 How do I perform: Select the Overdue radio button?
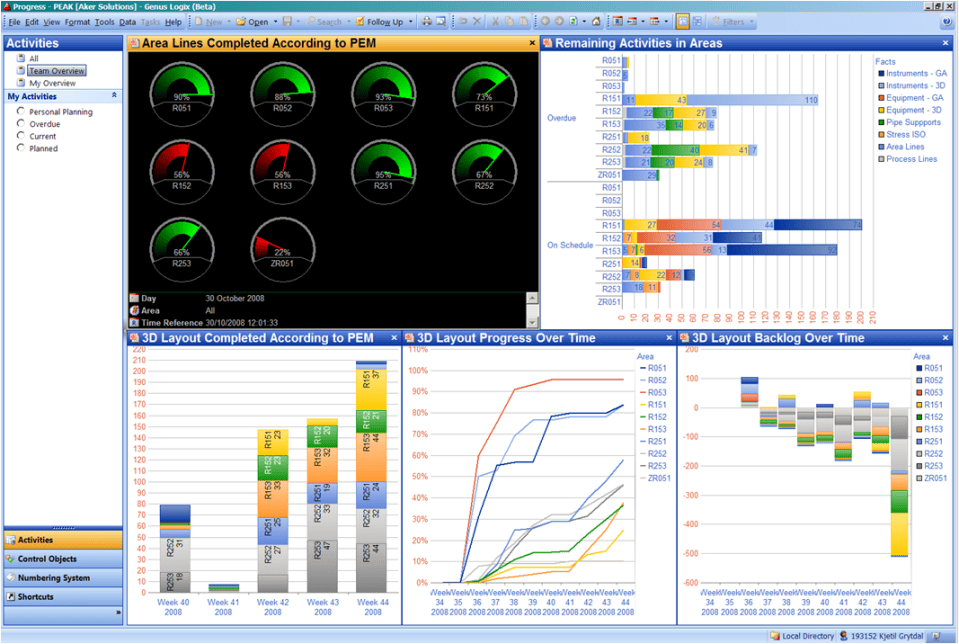click(21, 124)
